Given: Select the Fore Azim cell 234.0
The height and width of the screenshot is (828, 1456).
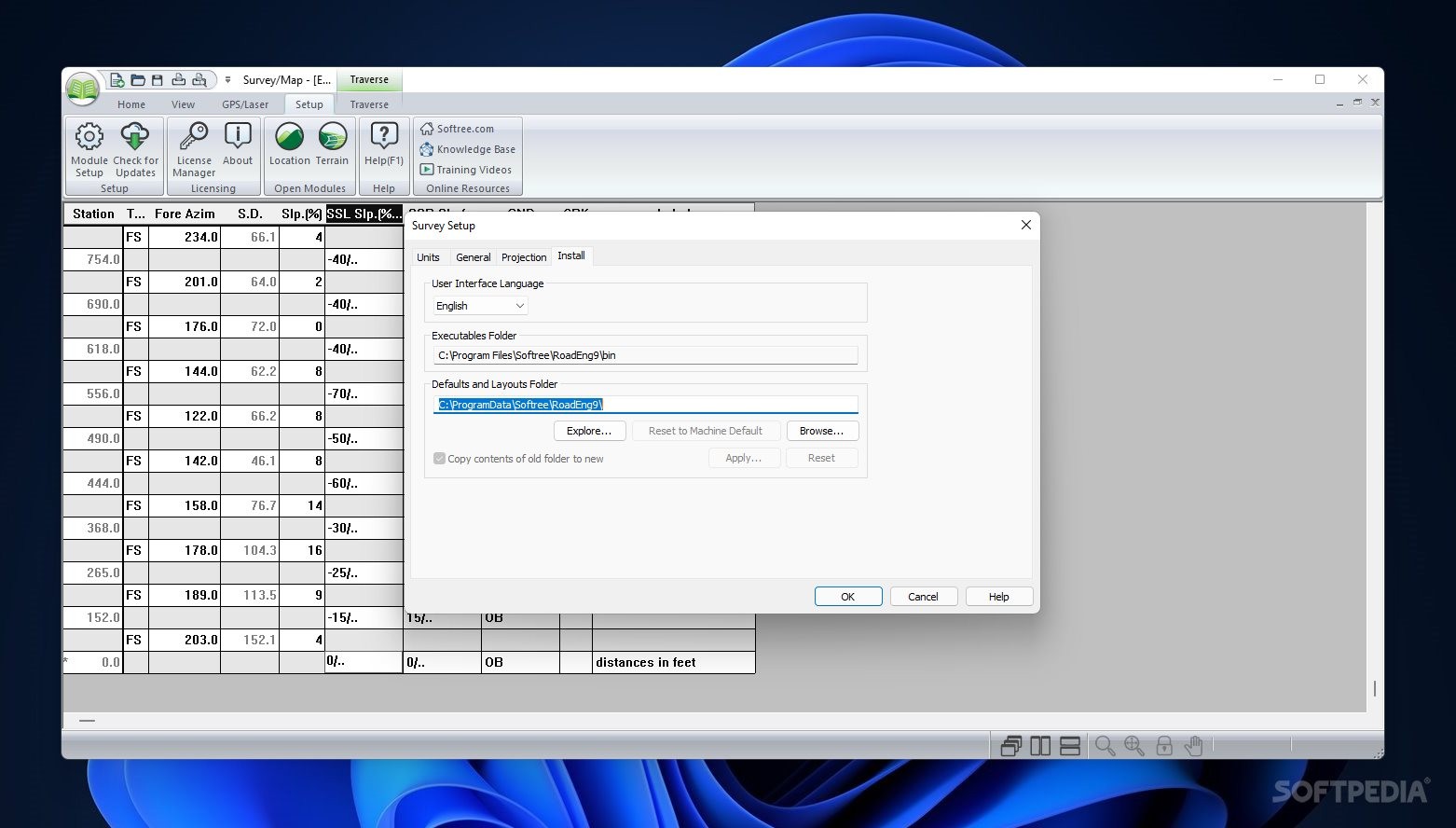Looking at the screenshot, I should click(x=185, y=237).
